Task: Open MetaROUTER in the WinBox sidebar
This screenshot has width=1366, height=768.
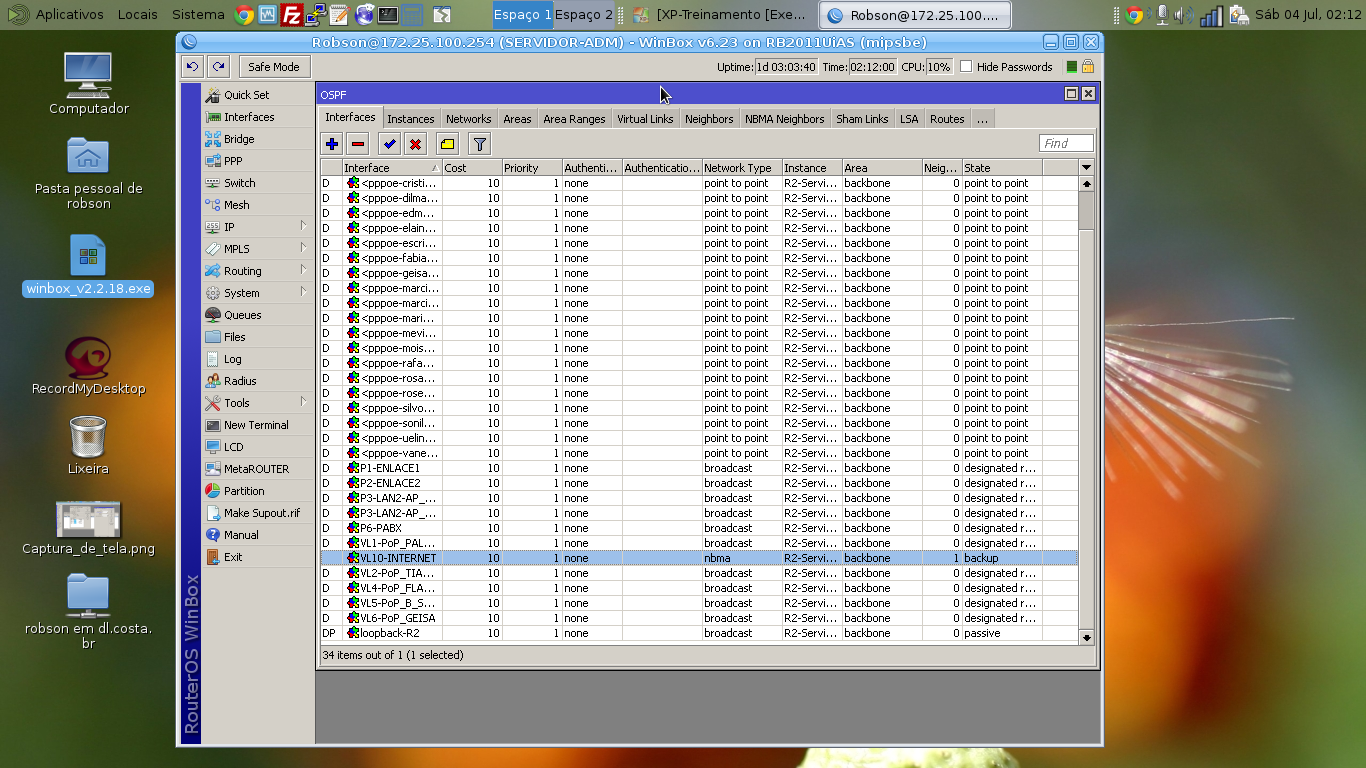Action: coord(258,469)
